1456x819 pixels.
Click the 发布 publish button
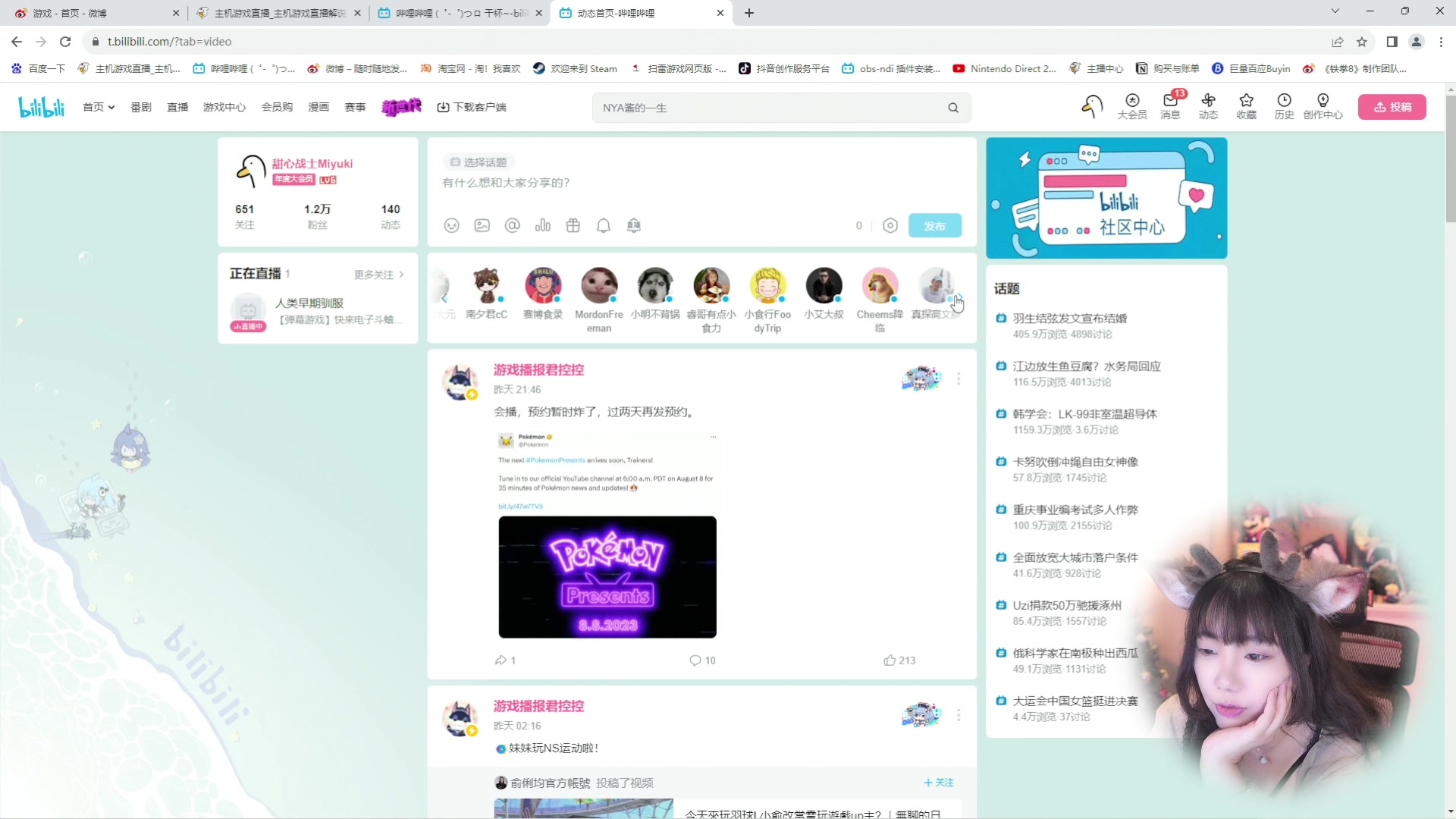click(935, 225)
